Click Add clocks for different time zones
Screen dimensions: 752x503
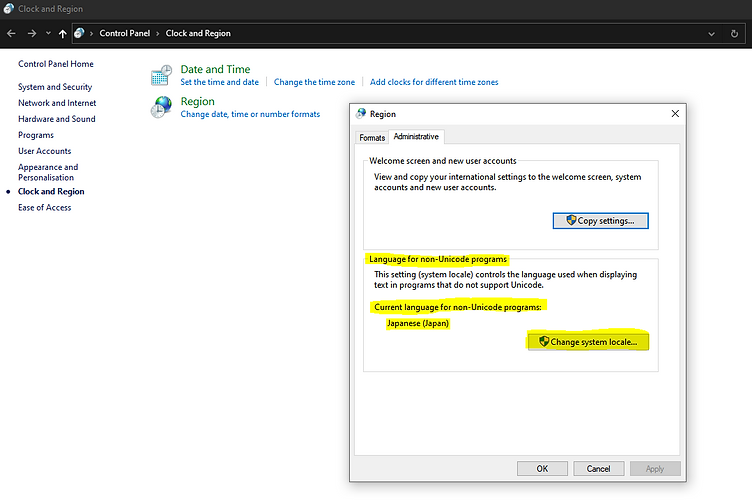[x=434, y=82]
